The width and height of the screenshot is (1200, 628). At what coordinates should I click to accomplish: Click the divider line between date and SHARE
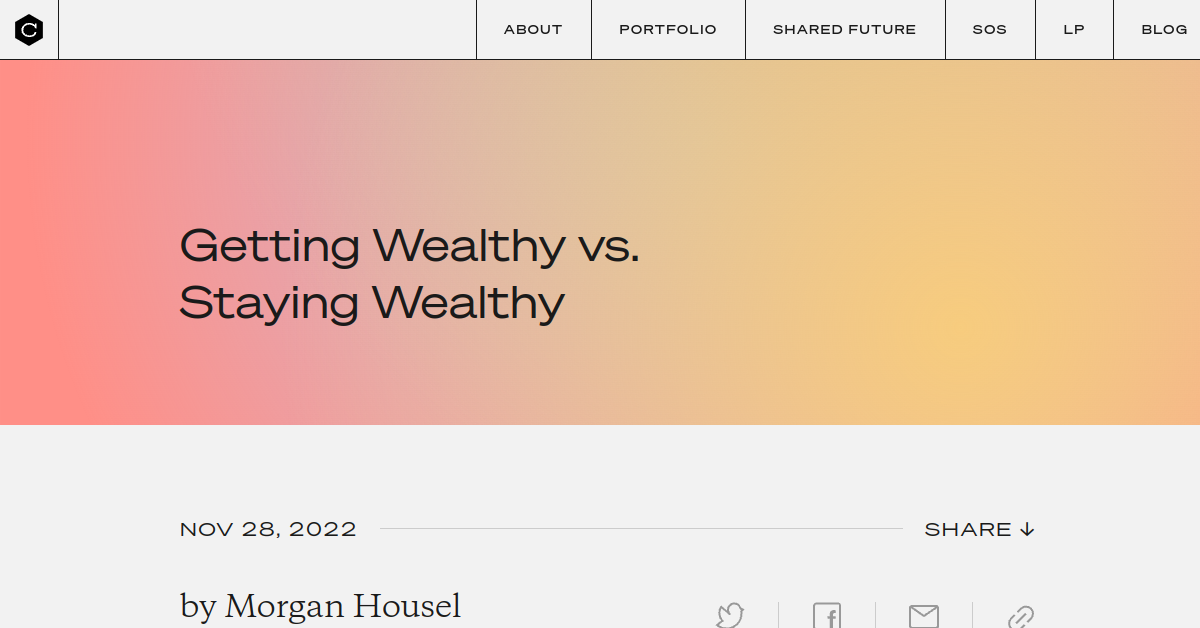click(641, 529)
